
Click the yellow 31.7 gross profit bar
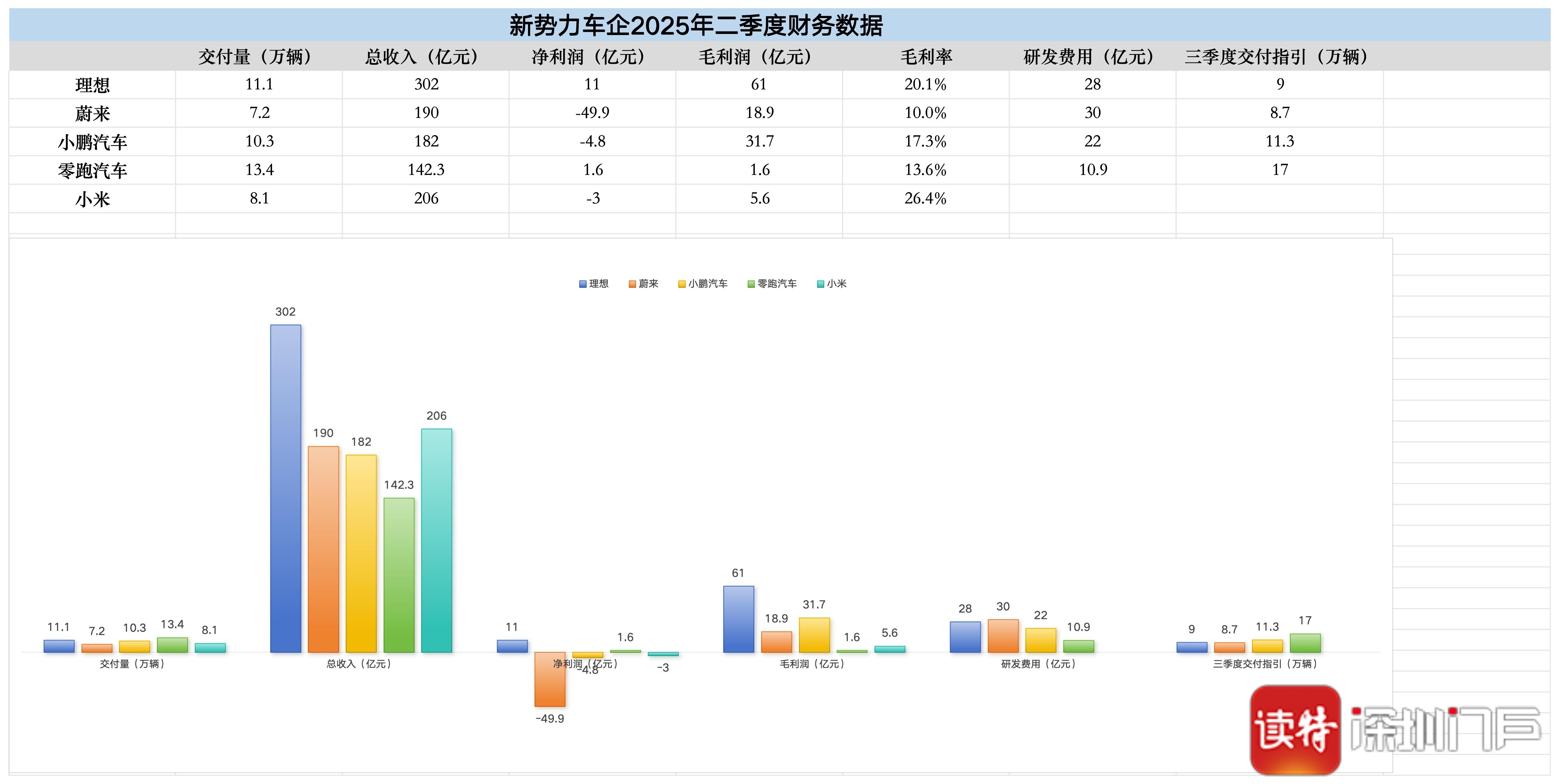[x=814, y=635]
